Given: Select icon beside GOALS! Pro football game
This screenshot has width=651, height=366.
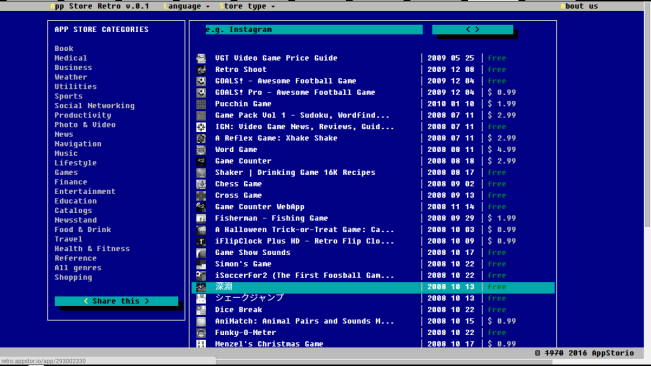Looking at the screenshot, I should pos(201,93).
